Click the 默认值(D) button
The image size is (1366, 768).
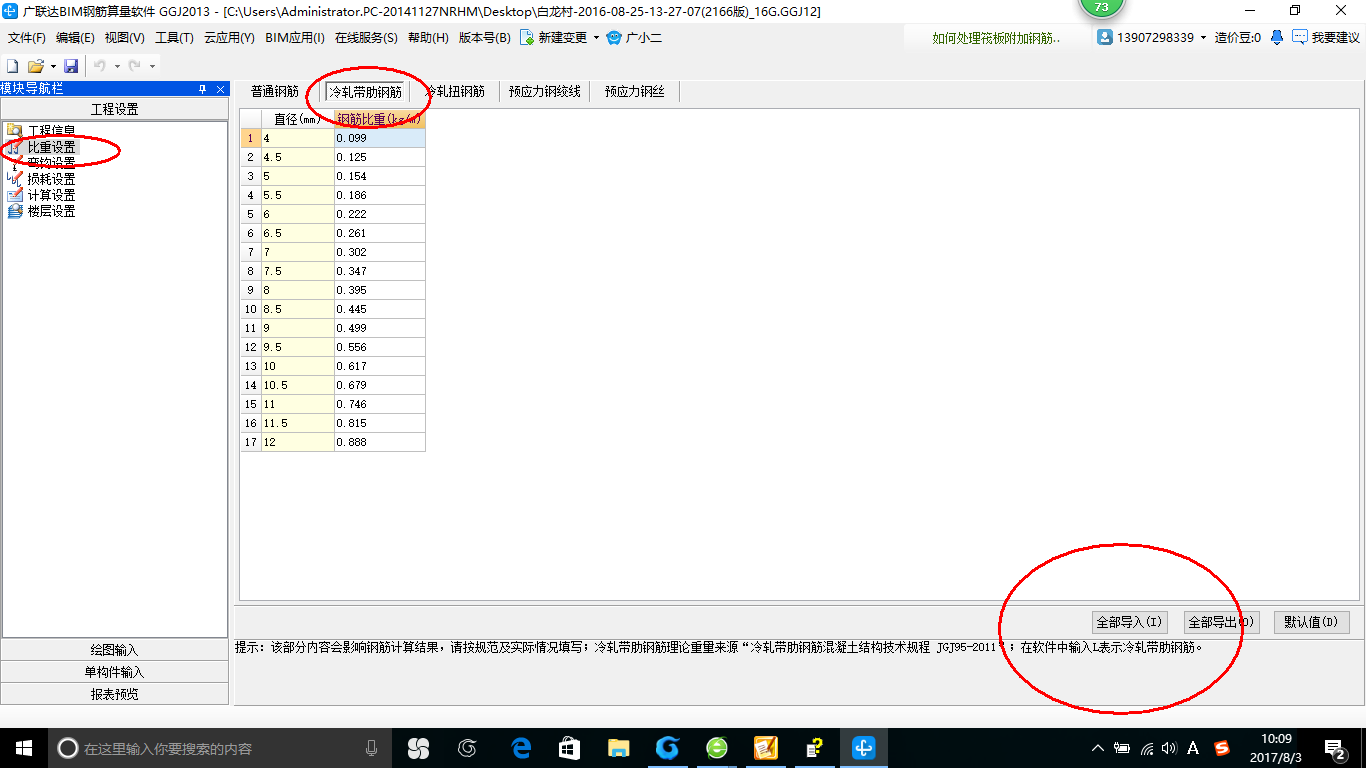1312,622
